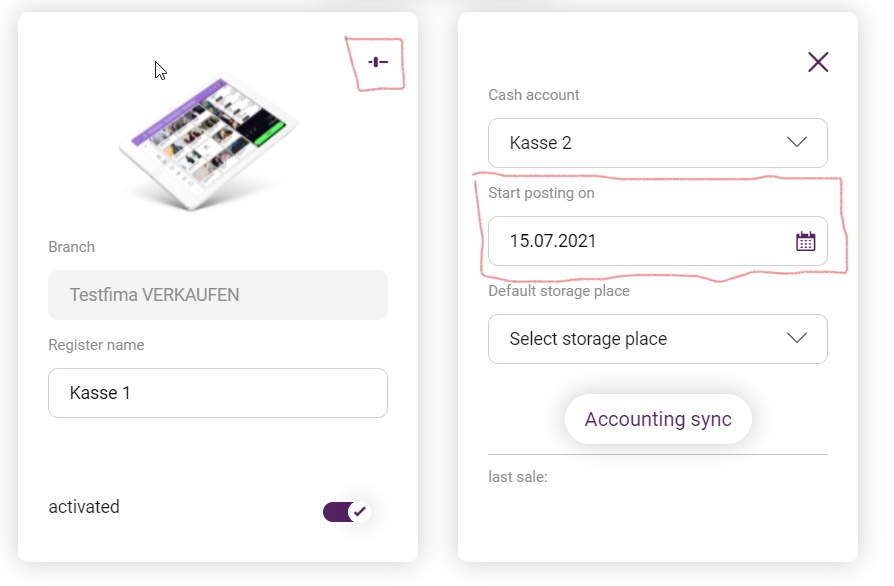The image size is (894, 586).
Task: Click the last sale label
Action: pos(518,477)
